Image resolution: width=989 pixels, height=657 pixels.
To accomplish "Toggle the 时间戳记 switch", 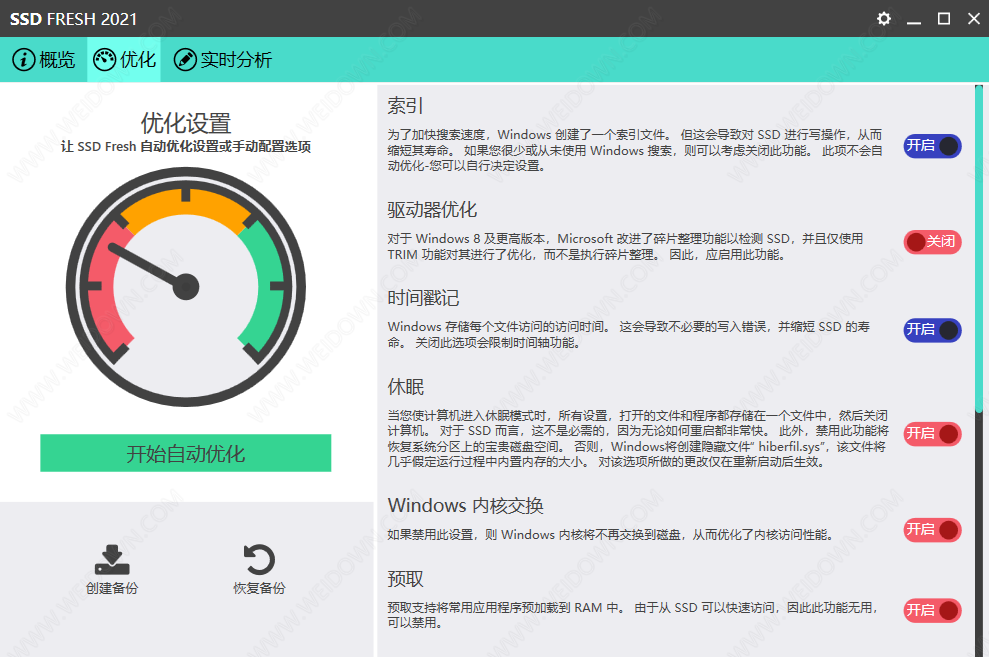I will (x=932, y=330).
